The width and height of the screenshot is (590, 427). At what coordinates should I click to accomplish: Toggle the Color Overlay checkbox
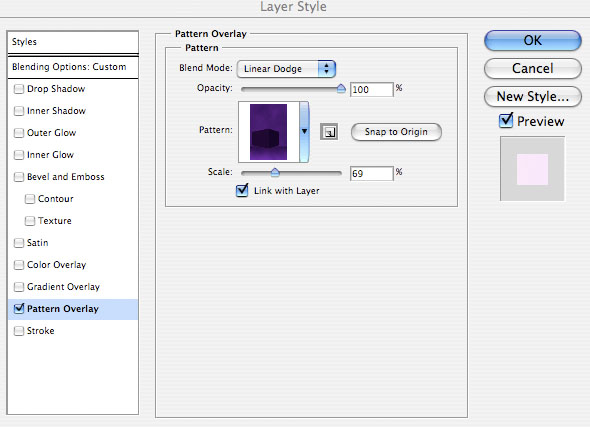(x=18, y=265)
